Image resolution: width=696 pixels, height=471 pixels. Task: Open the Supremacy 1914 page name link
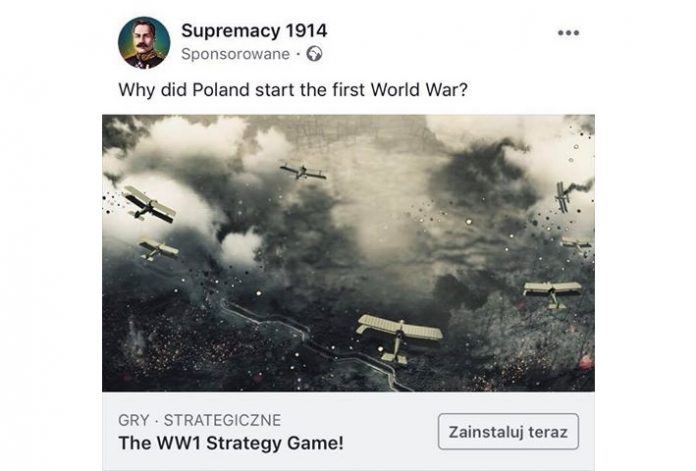tap(254, 31)
